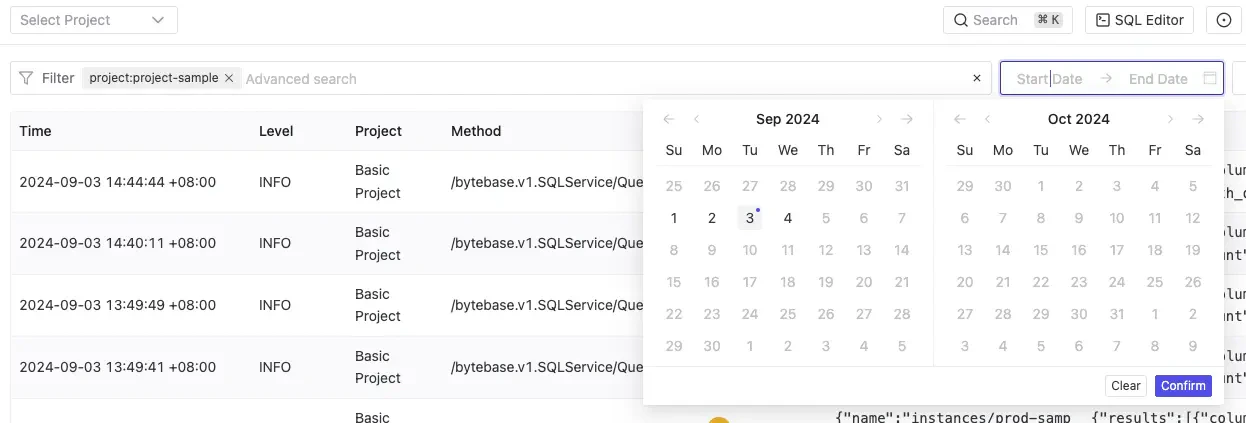Select September 3 (today) in the calendar
This screenshot has height=423, width=1246.
pos(750,218)
